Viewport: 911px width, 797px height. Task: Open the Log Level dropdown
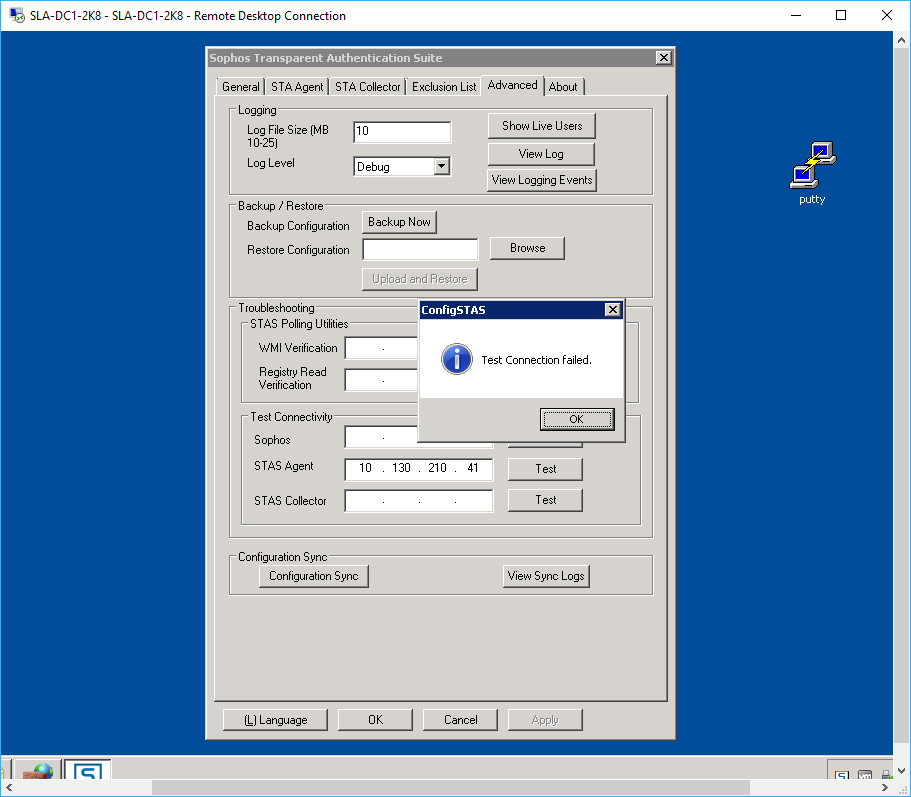pyautogui.click(x=442, y=167)
